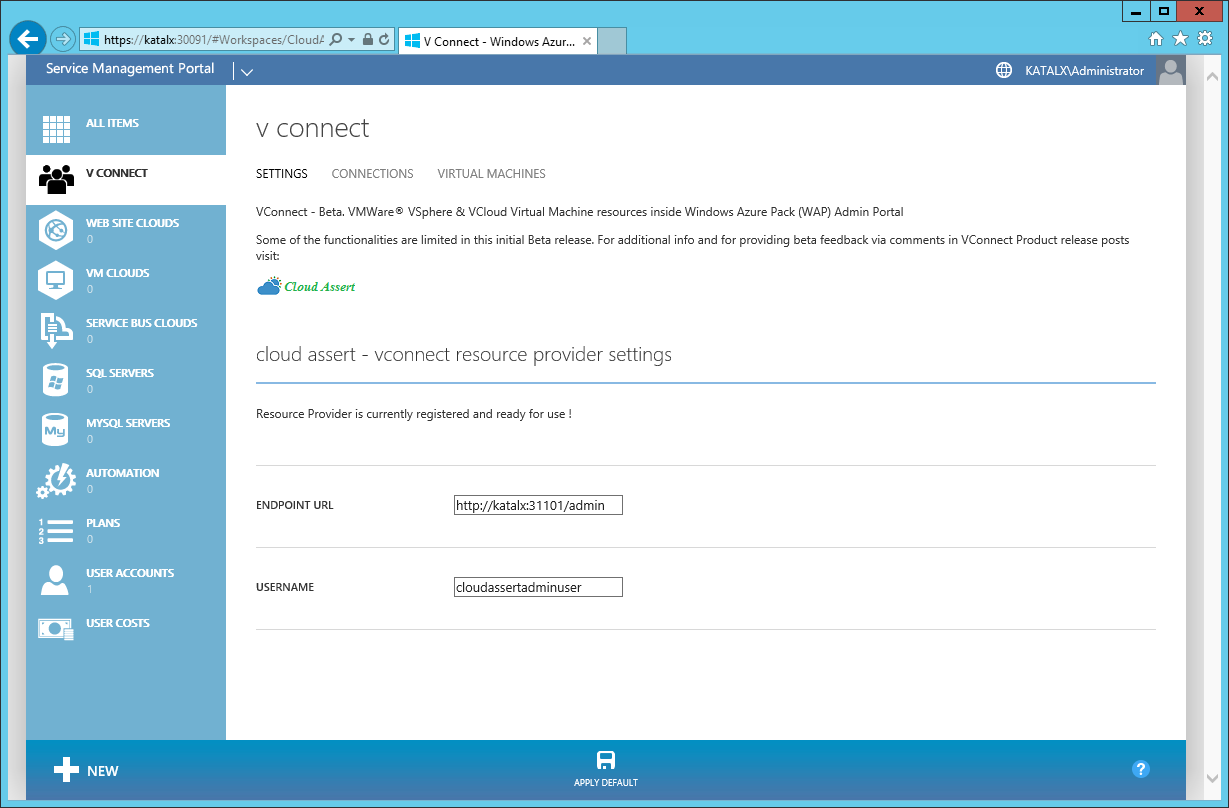The width and height of the screenshot is (1229, 808).
Task: Click the Endpoint URL input field
Action: [538, 506]
